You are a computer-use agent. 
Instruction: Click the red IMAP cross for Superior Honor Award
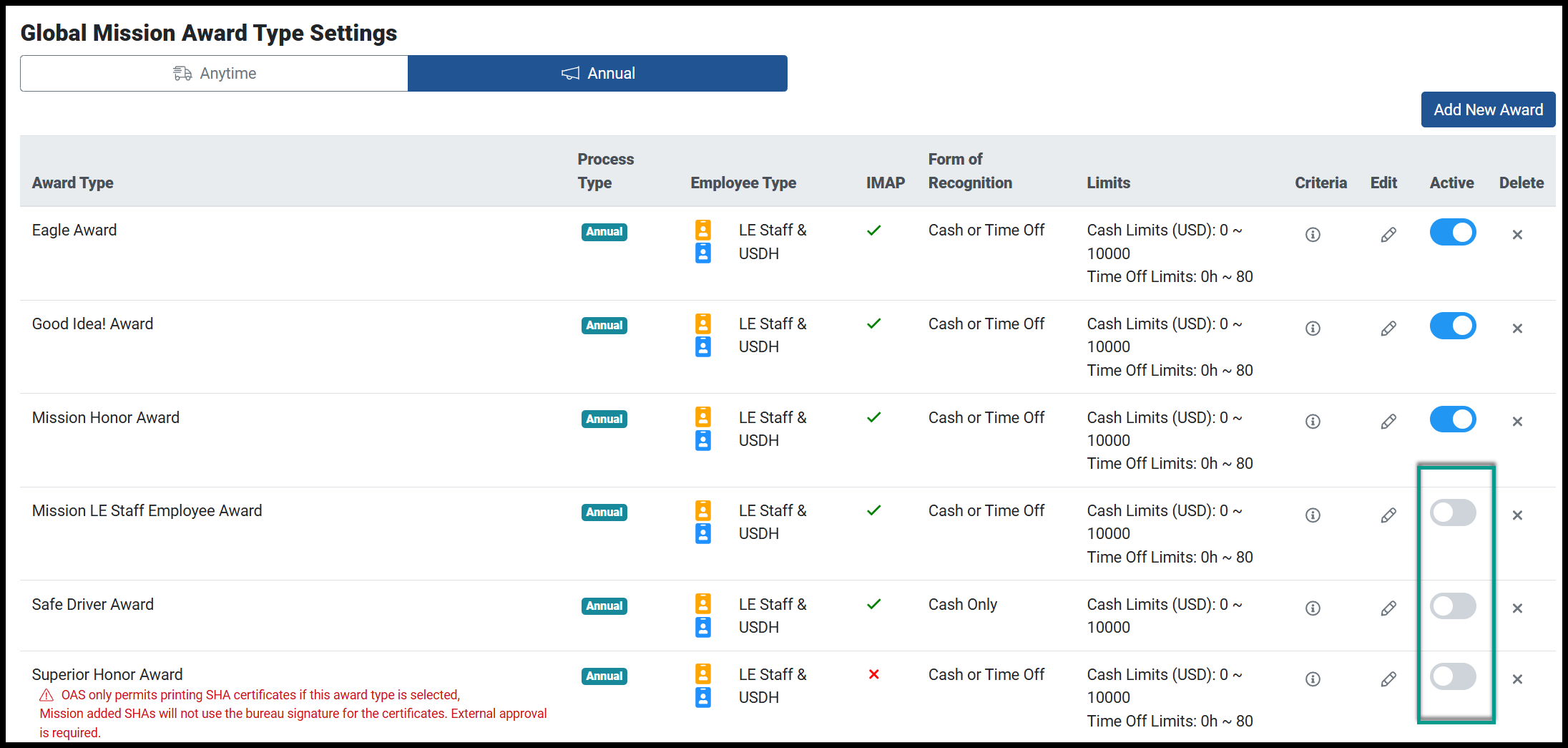873,674
